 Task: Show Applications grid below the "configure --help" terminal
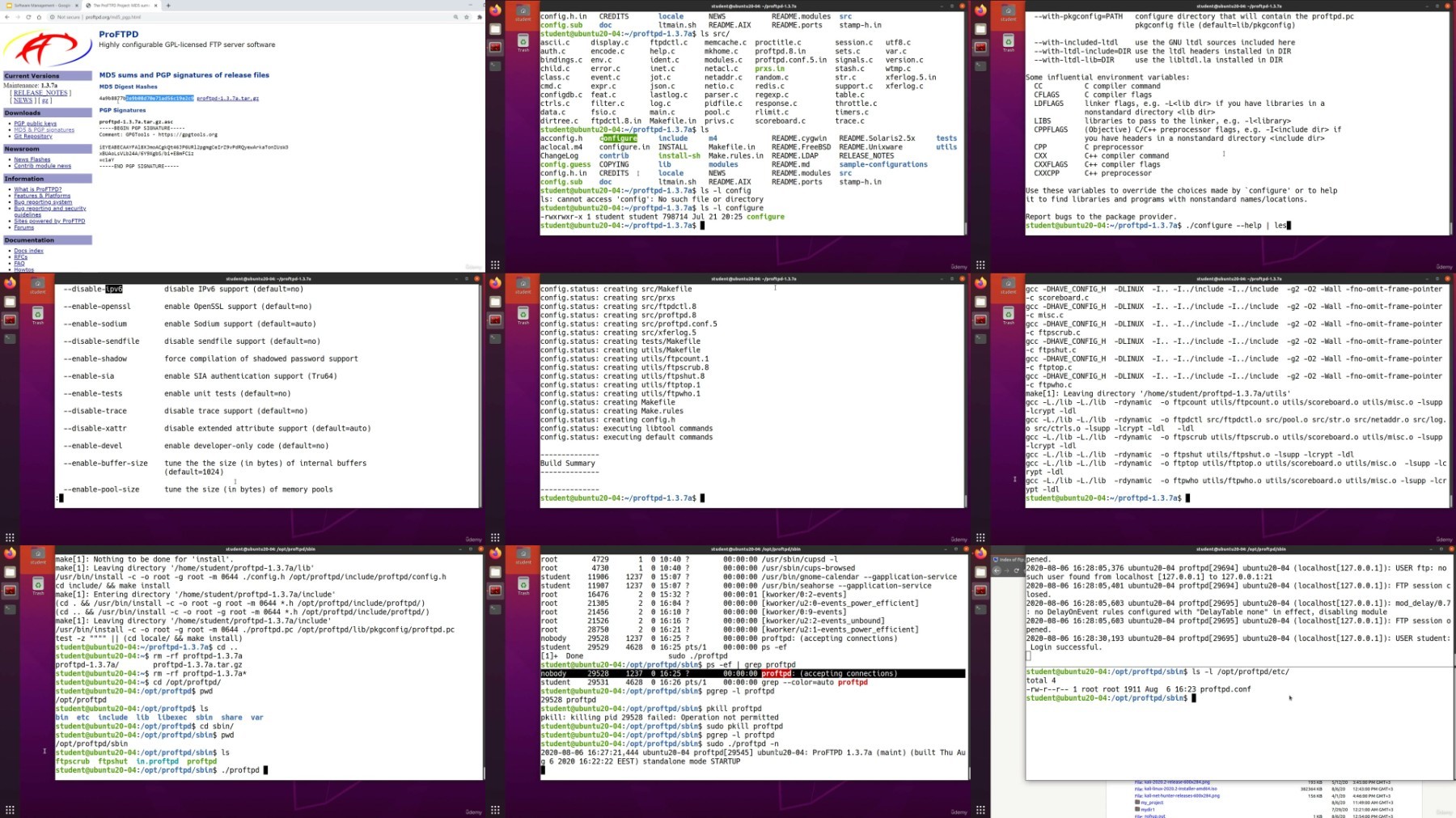tap(980, 265)
